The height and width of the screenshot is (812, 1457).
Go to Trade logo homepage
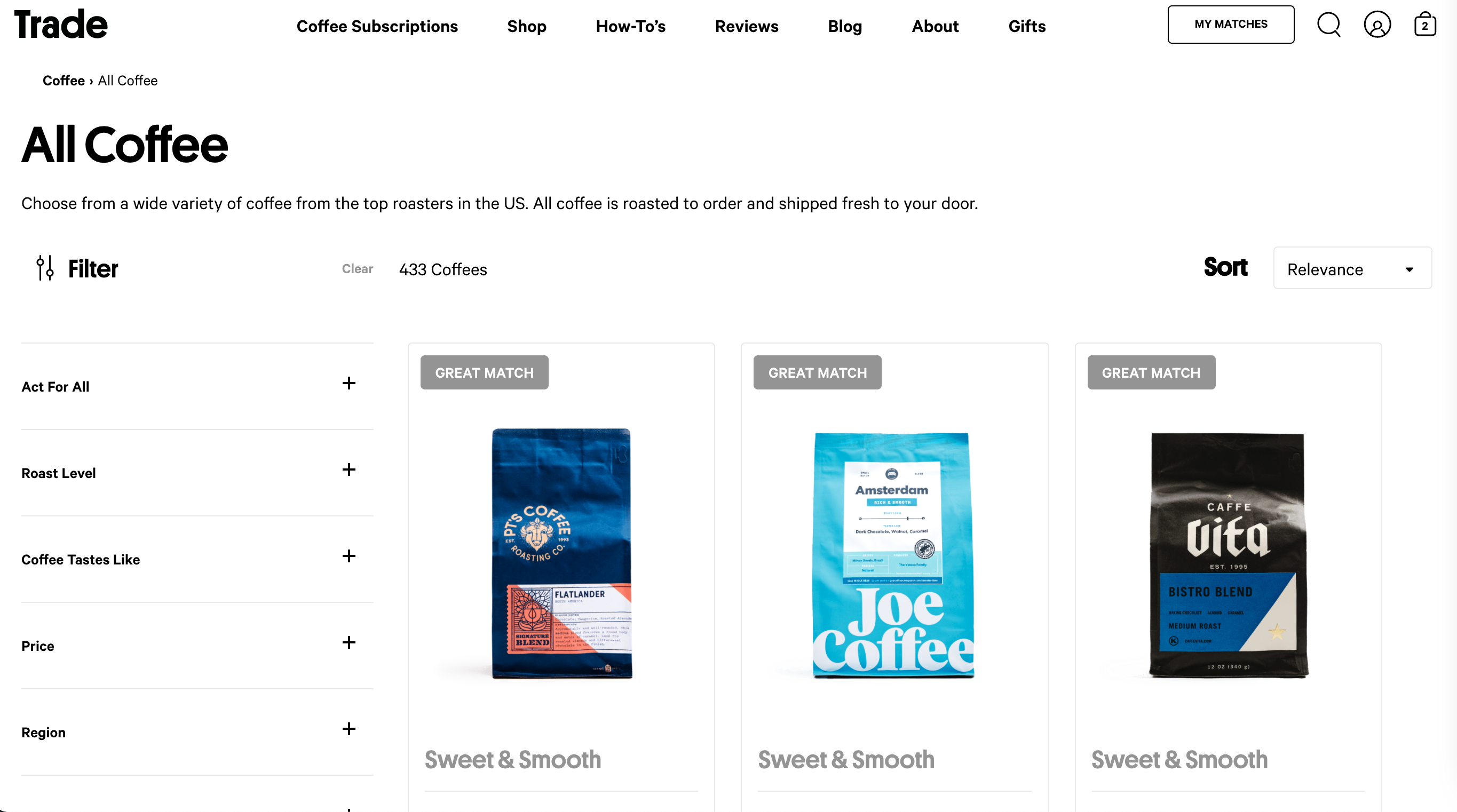coord(61,25)
